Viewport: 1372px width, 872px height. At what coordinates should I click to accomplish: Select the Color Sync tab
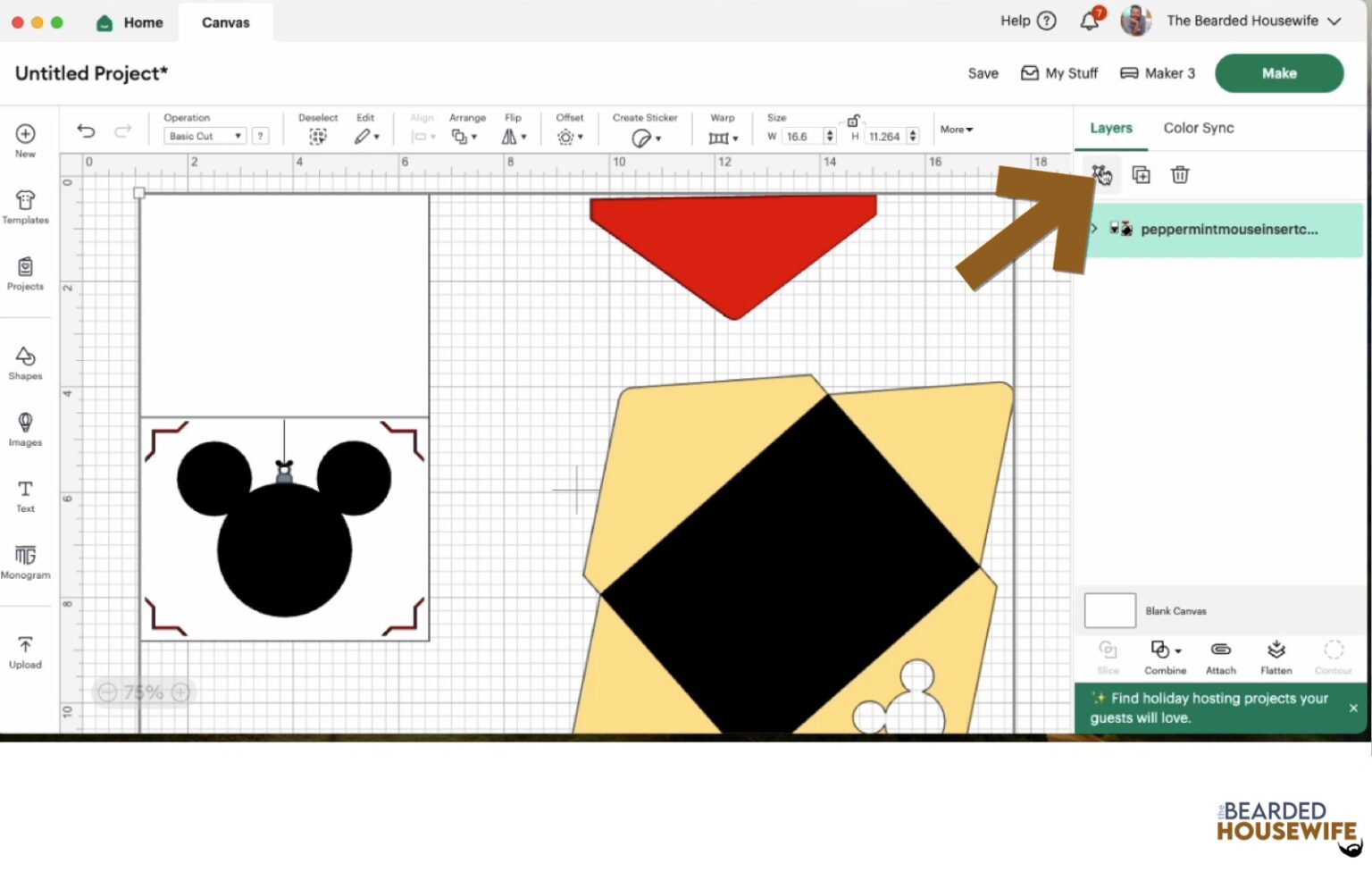1199,128
